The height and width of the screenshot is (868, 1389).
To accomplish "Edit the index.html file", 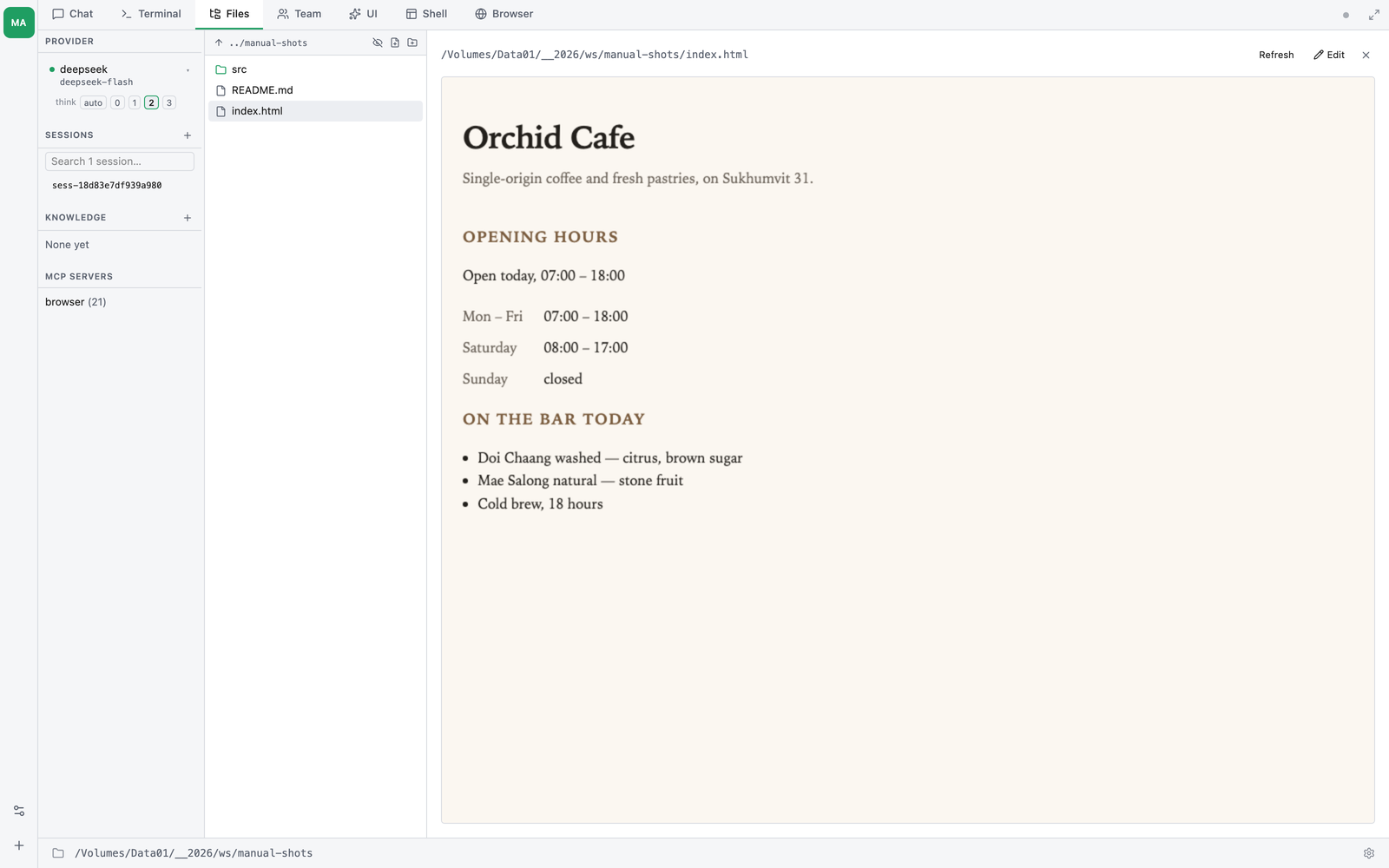I will tap(1329, 55).
